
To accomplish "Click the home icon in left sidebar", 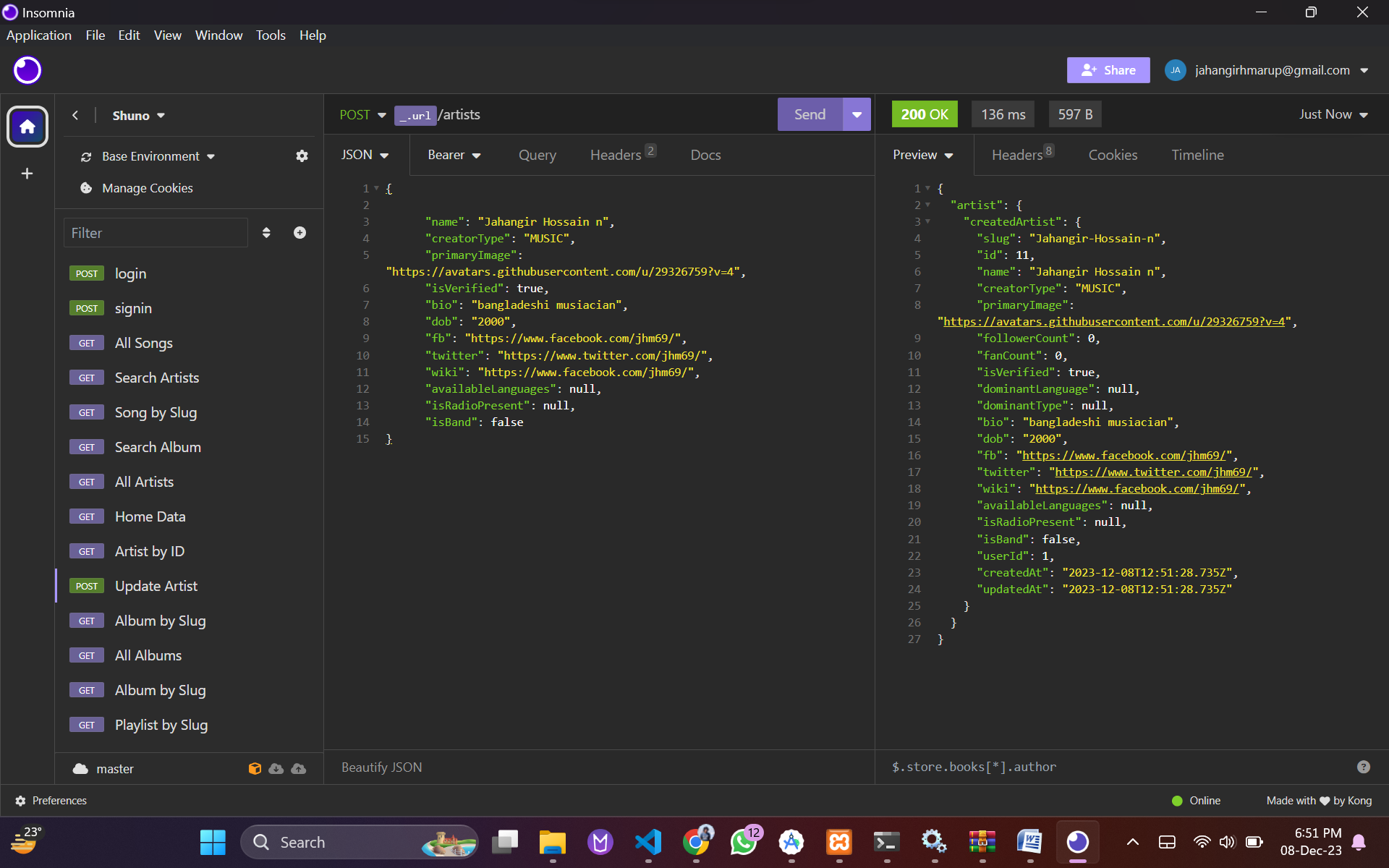I will [x=27, y=127].
